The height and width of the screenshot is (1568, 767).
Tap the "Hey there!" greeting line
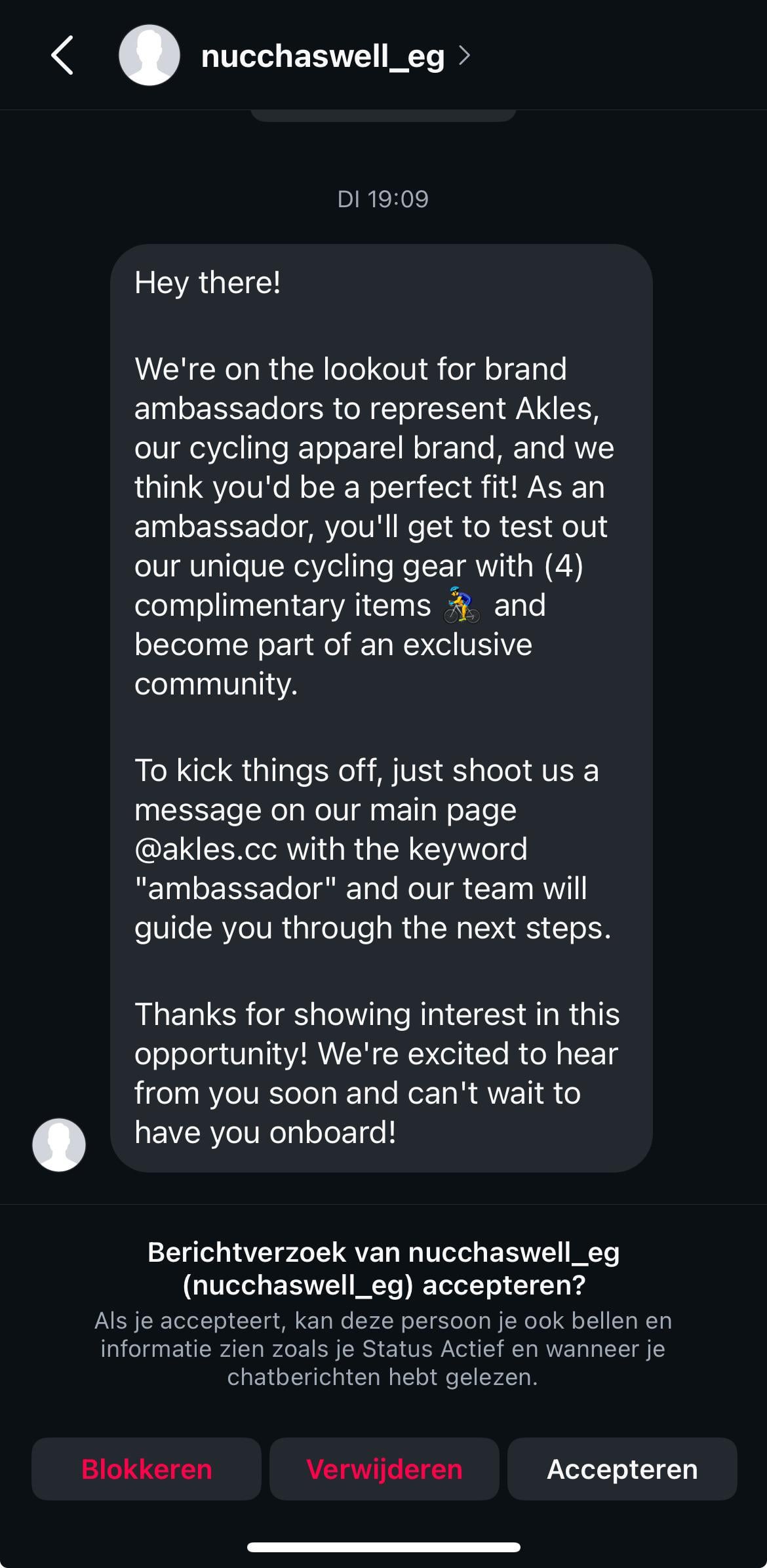pos(208,283)
